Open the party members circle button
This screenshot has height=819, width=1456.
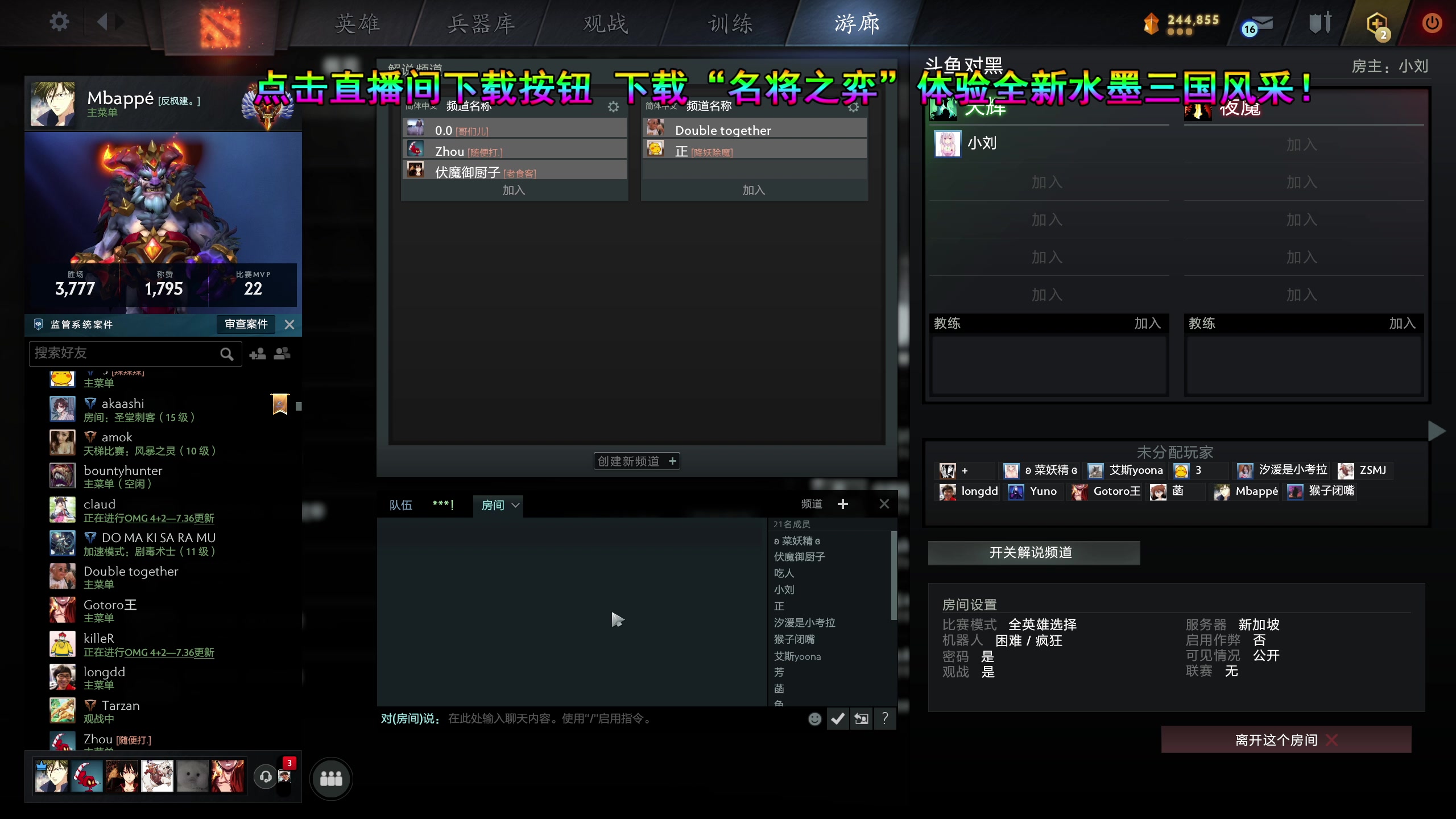point(331,778)
